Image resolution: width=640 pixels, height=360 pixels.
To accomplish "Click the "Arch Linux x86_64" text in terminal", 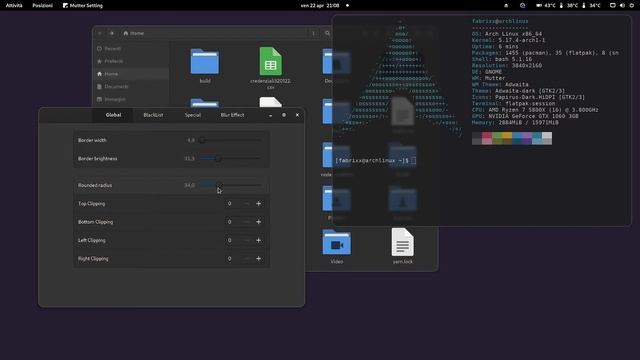I will pyautogui.click(x=513, y=34).
